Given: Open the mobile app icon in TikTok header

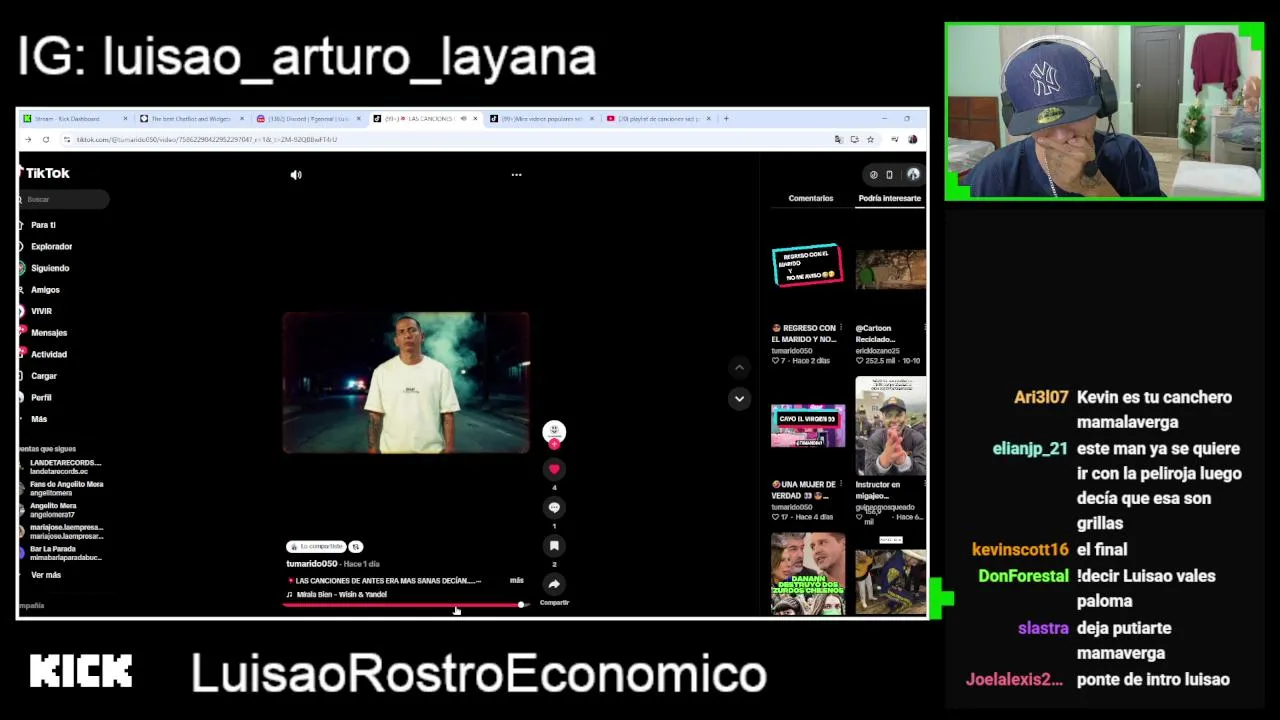Looking at the screenshot, I should tap(889, 175).
